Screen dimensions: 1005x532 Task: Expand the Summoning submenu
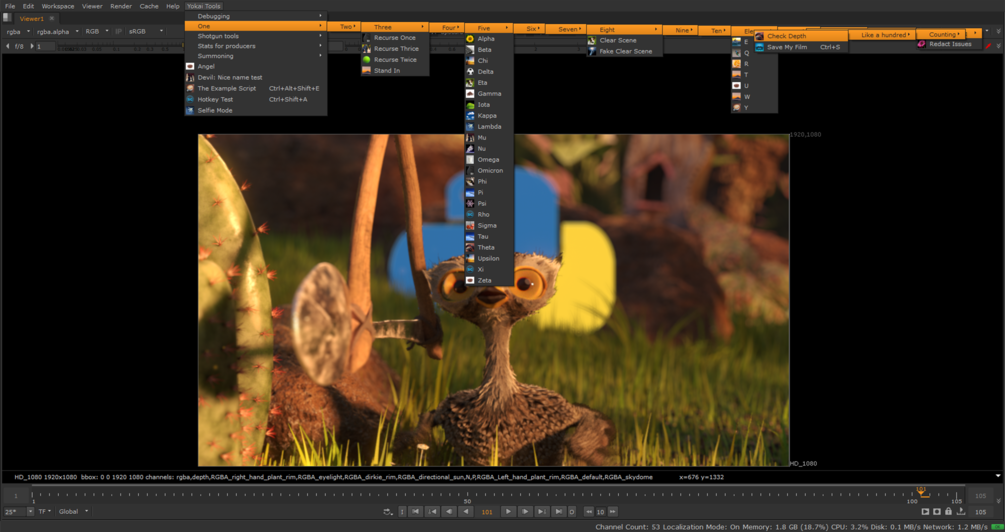click(x=256, y=56)
